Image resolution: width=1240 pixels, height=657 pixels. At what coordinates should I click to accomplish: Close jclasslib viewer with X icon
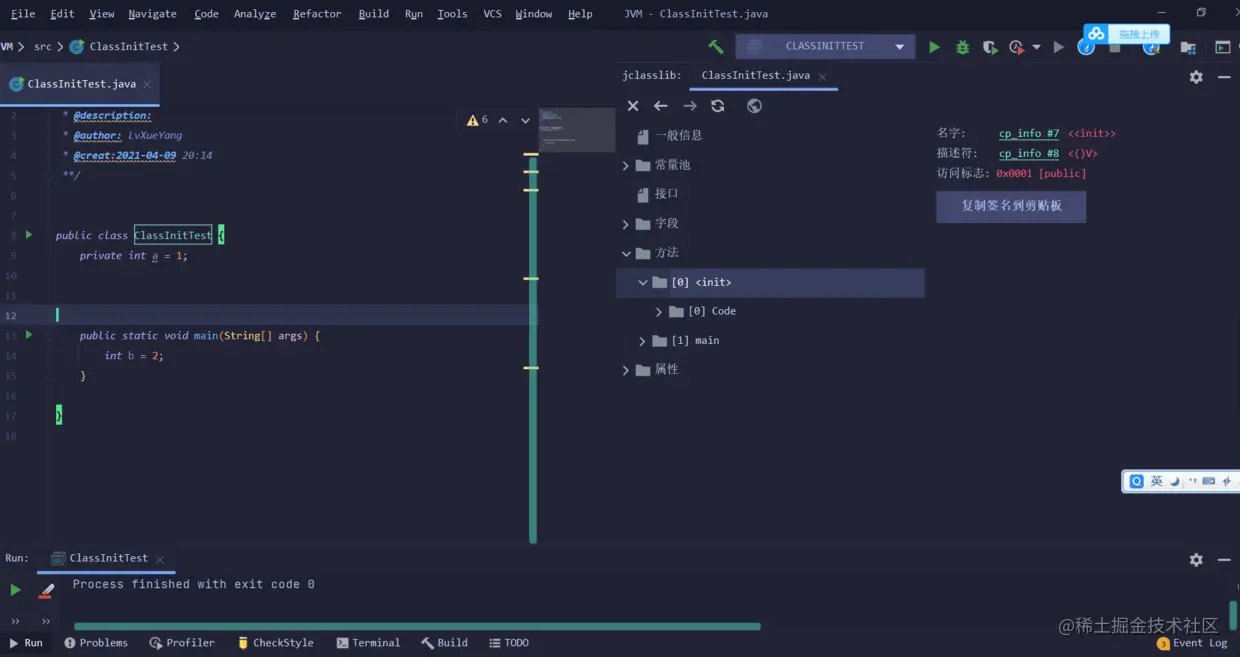point(633,106)
